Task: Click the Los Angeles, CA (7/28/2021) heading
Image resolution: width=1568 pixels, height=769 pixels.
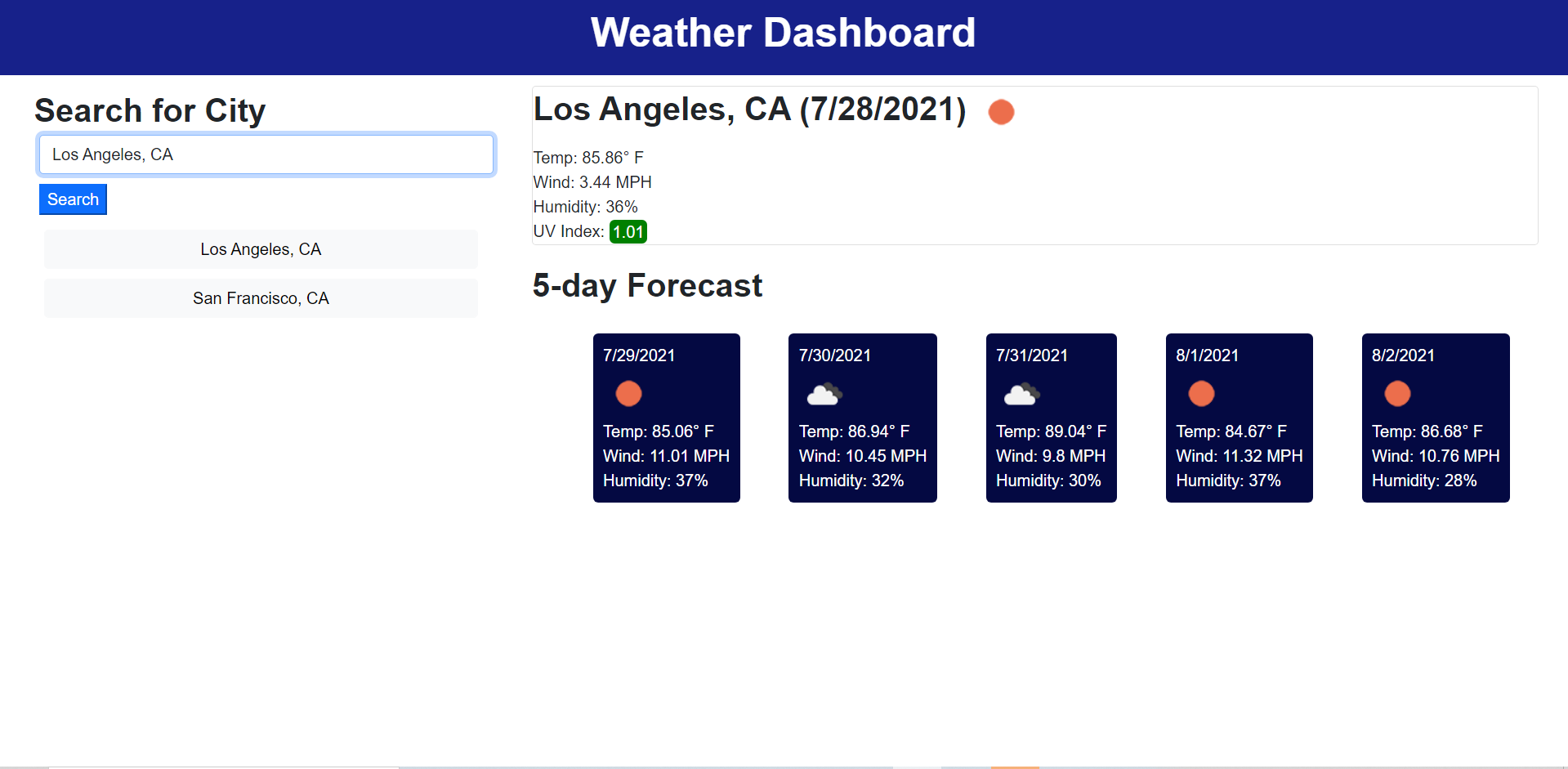Action: click(748, 109)
